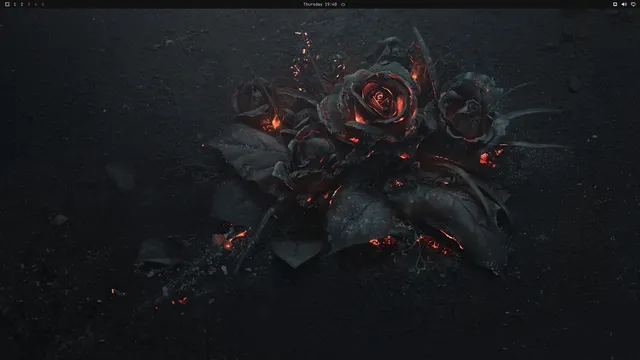This screenshot has height=360, width=640.
Task: Click the small icon beside the clock
Action: 343,4
